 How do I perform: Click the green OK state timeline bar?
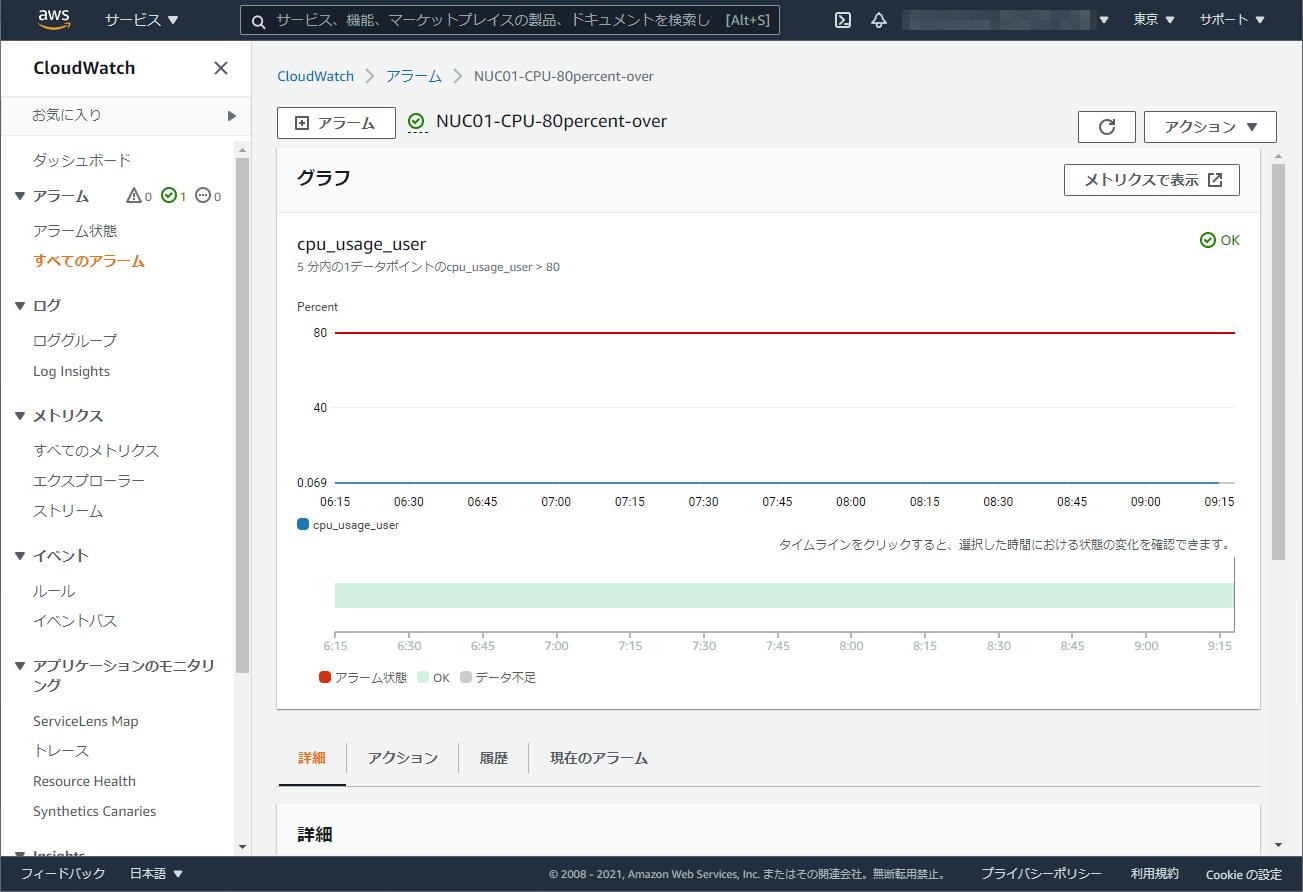click(784, 595)
